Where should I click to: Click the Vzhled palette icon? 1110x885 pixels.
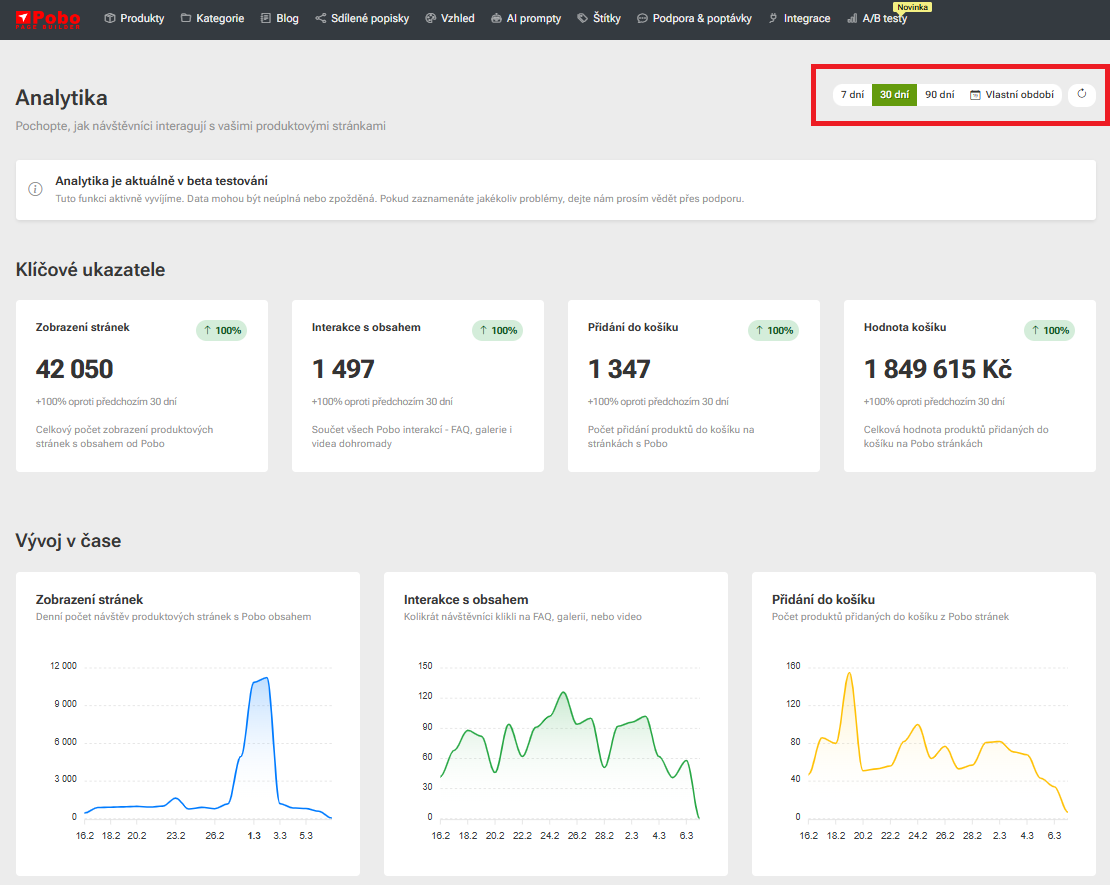pos(430,18)
